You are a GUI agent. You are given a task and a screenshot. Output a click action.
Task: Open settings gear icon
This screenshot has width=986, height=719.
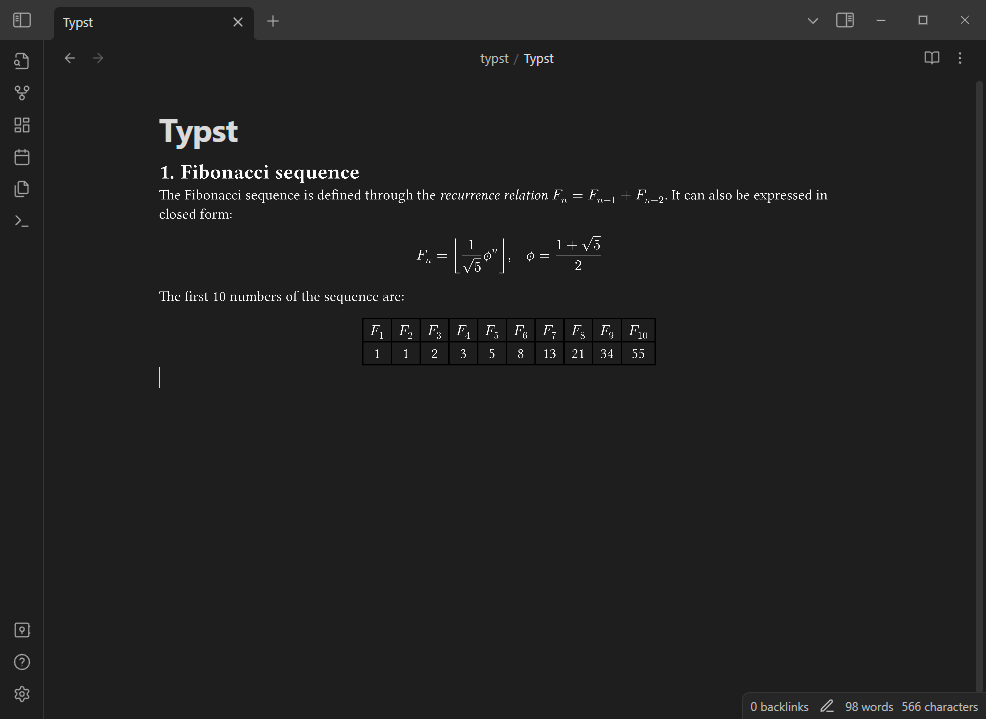tap(22, 694)
